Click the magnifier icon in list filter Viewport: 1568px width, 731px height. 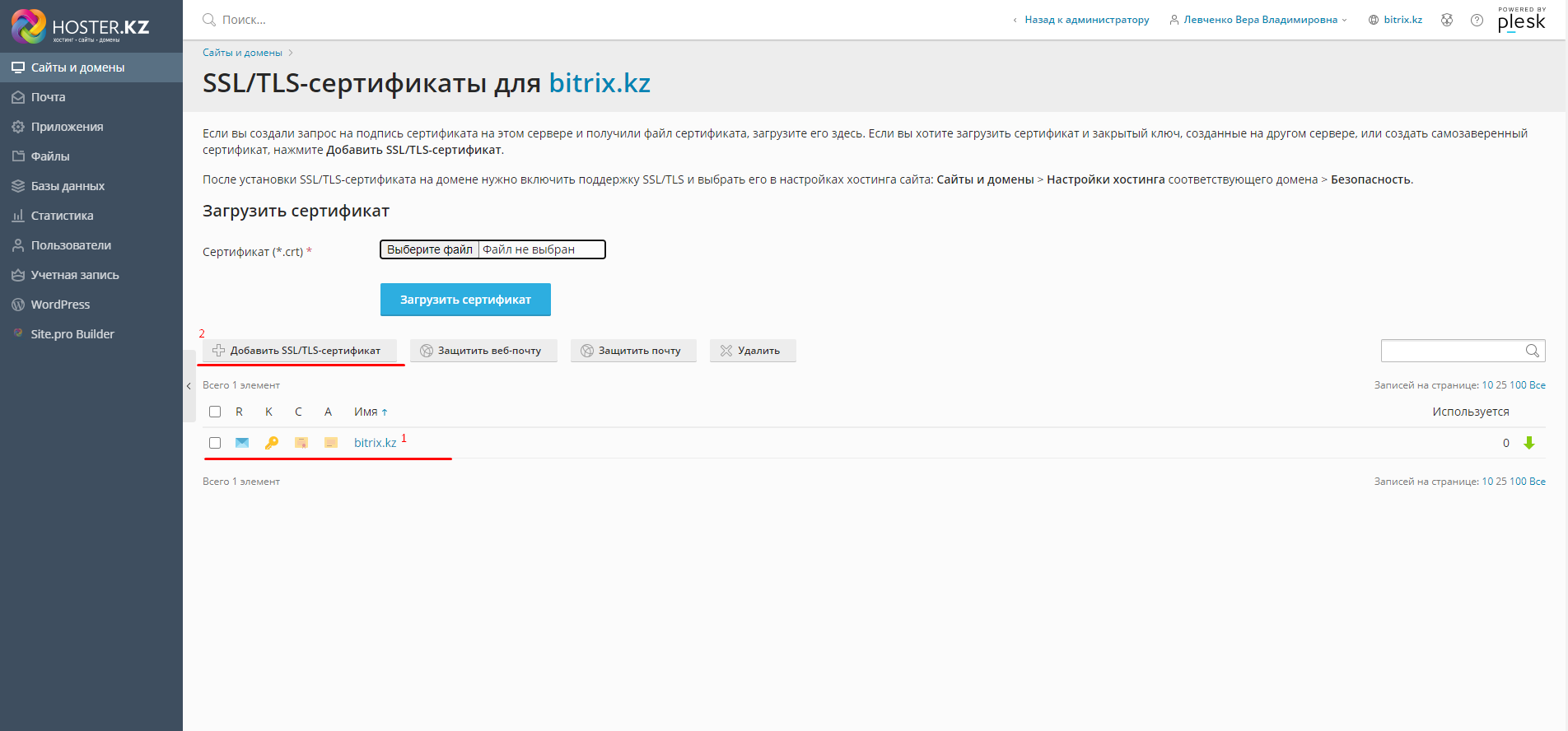tap(1532, 351)
